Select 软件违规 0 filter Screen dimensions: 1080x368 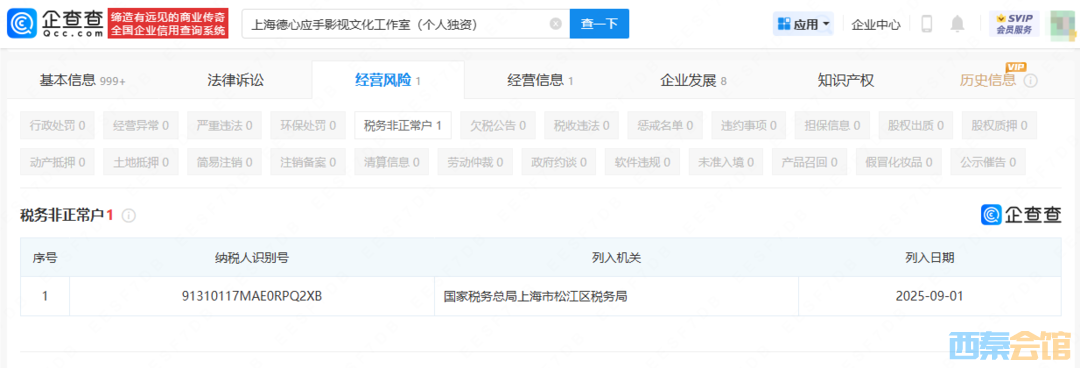pos(642,163)
